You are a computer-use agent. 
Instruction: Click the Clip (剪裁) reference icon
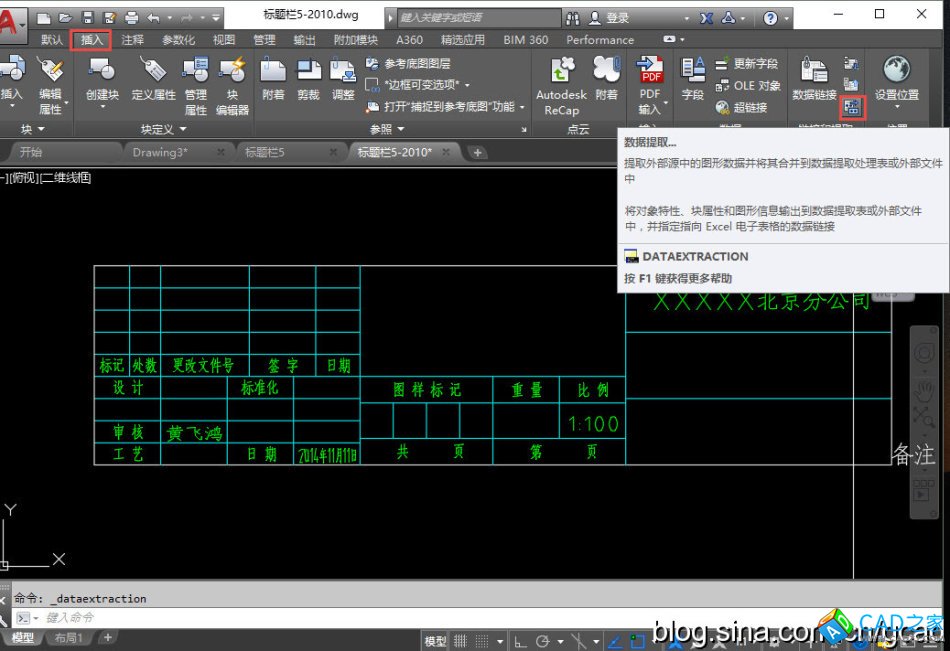tap(309, 79)
